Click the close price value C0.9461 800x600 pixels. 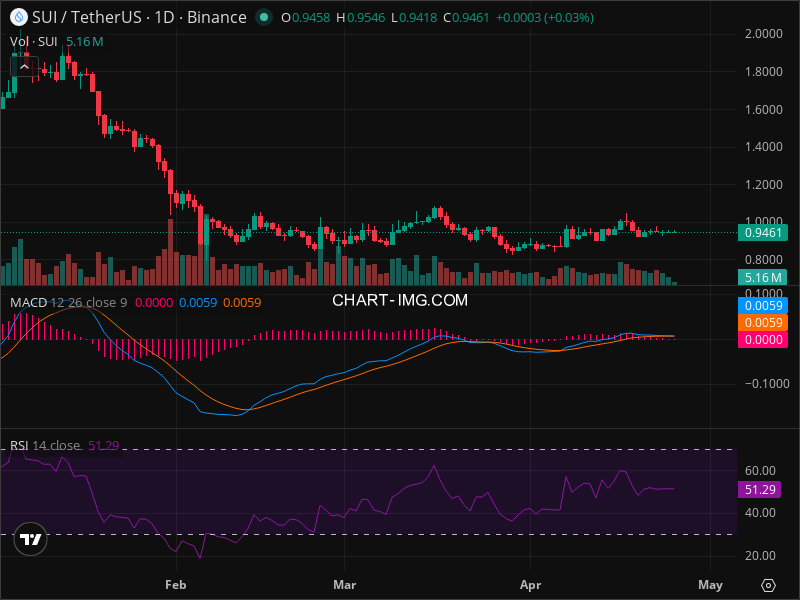466,18
